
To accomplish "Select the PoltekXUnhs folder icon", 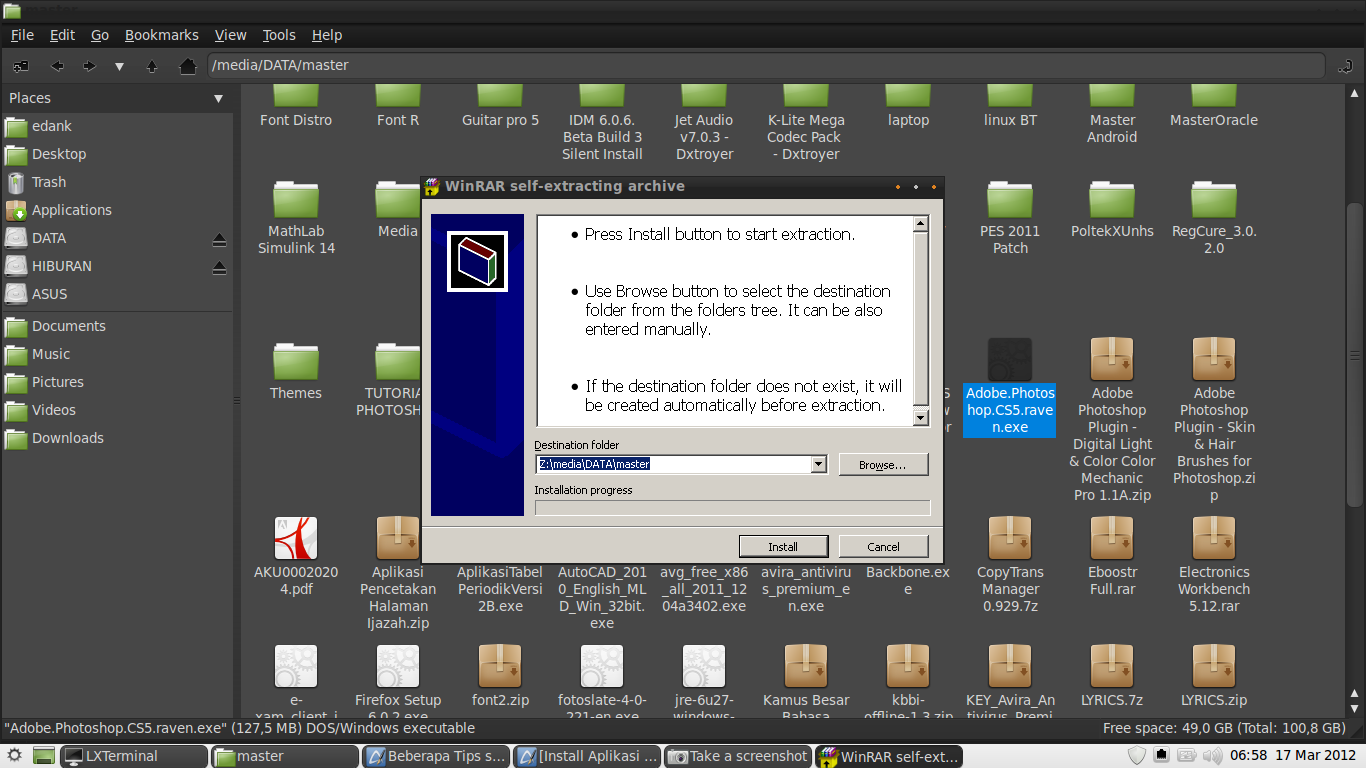I will [x=1112, y=200].
